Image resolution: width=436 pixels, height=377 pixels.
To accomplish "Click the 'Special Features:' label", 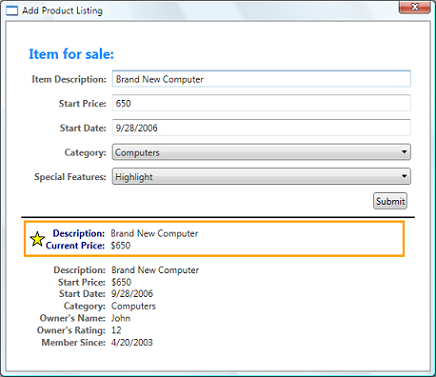I will pyautogui.click(x=70, y=177).
